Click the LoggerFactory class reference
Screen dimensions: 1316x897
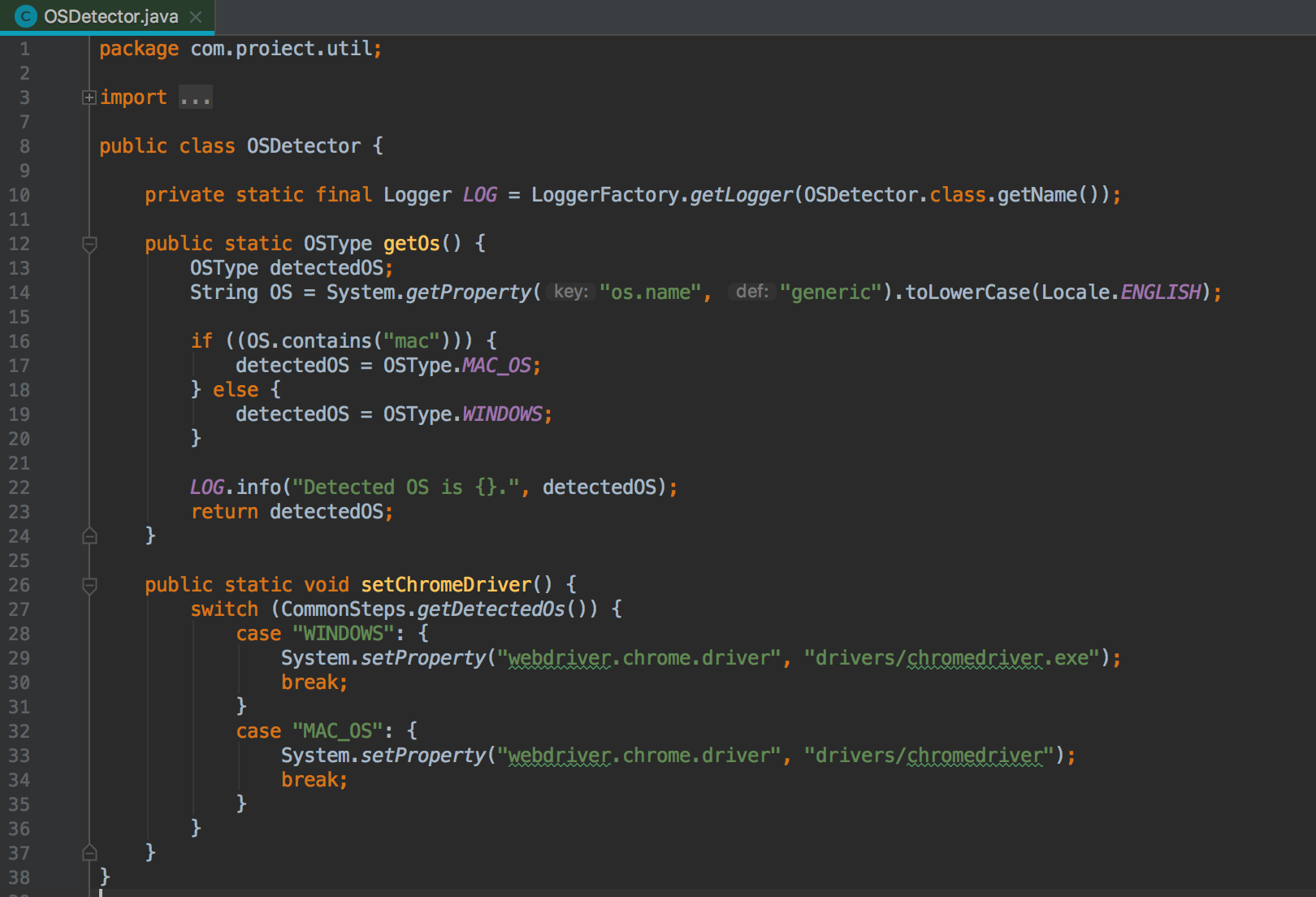(x=604, y=195)
